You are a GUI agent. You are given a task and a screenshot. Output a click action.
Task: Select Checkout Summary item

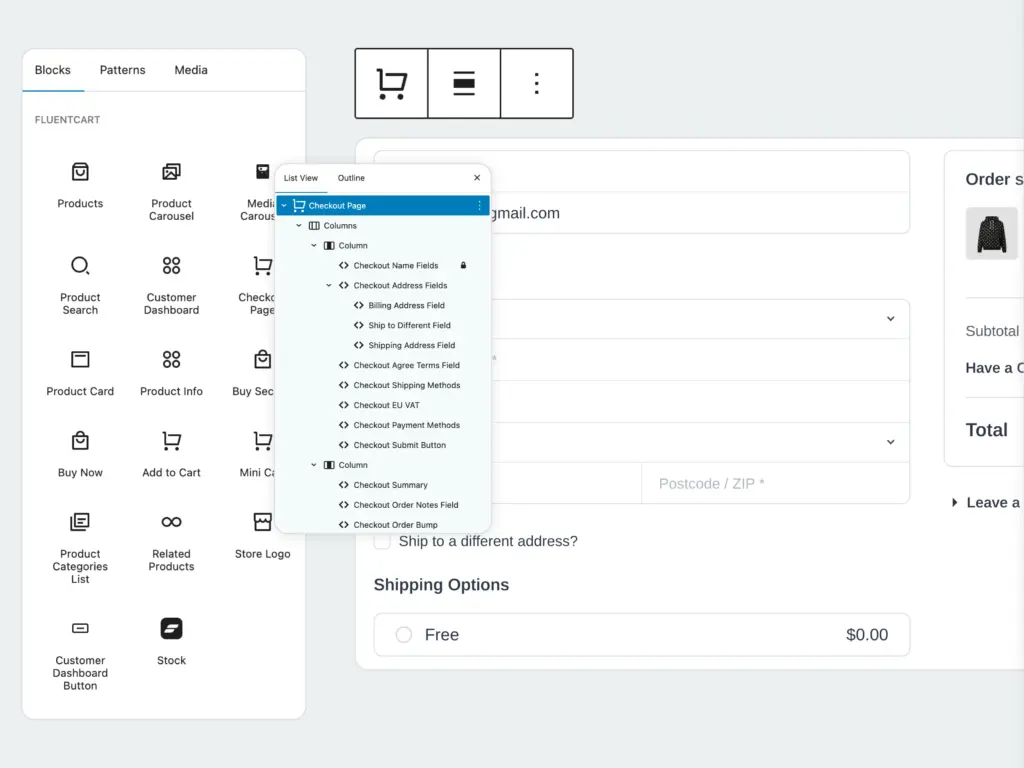(x=383, y=485)
